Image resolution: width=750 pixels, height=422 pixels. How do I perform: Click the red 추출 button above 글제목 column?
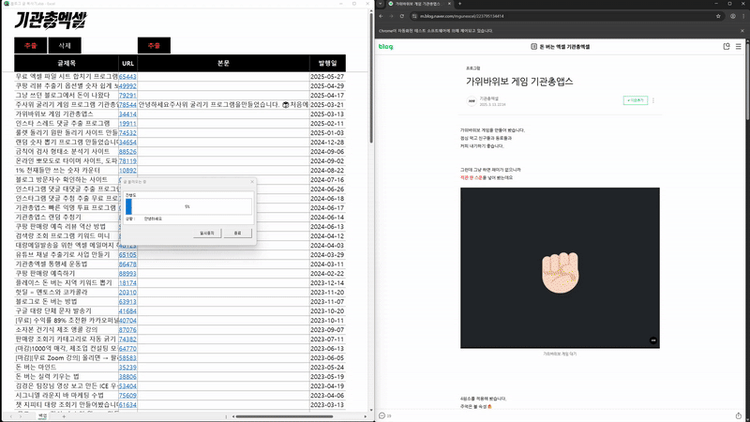[x=31, y=45]
